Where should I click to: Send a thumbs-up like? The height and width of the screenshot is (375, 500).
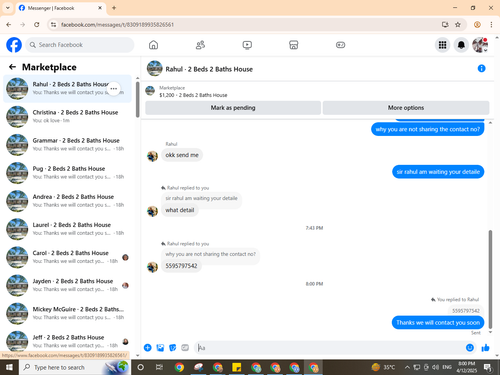point(485,348)
